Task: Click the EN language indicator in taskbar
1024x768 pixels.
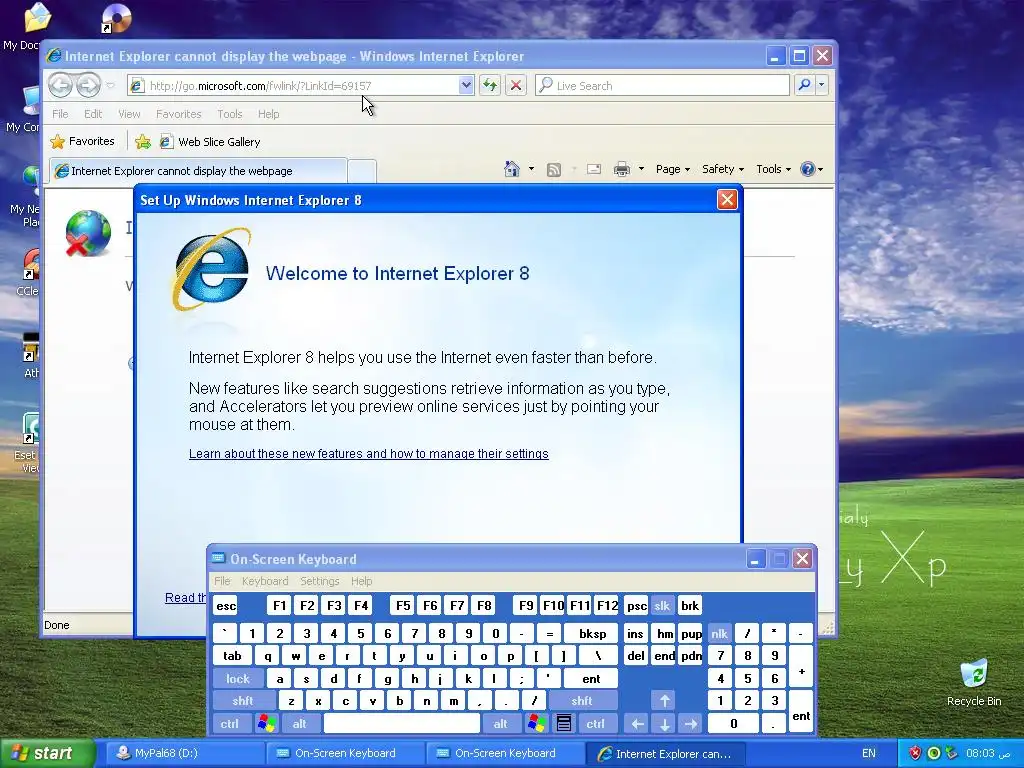Action: 869,753
